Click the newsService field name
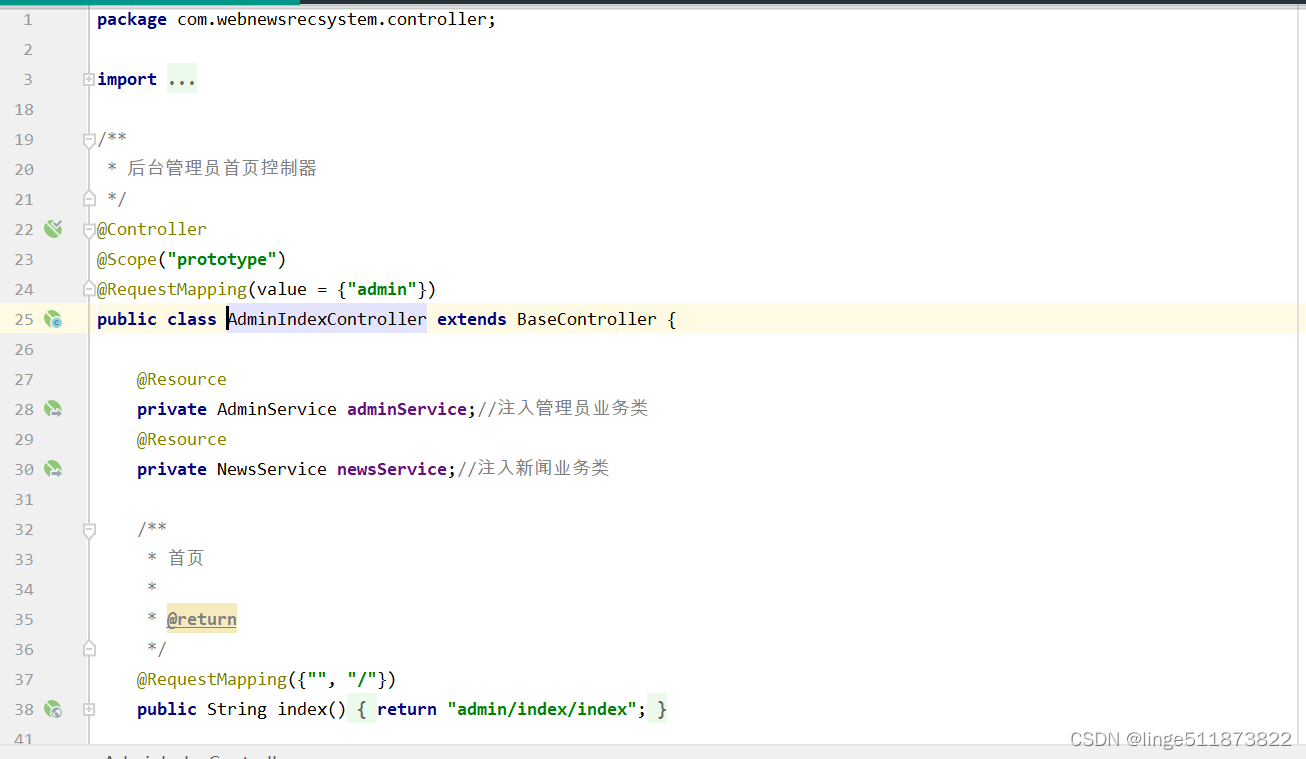1306x759 pixels. pyautogui.click(x=392, y=469)
